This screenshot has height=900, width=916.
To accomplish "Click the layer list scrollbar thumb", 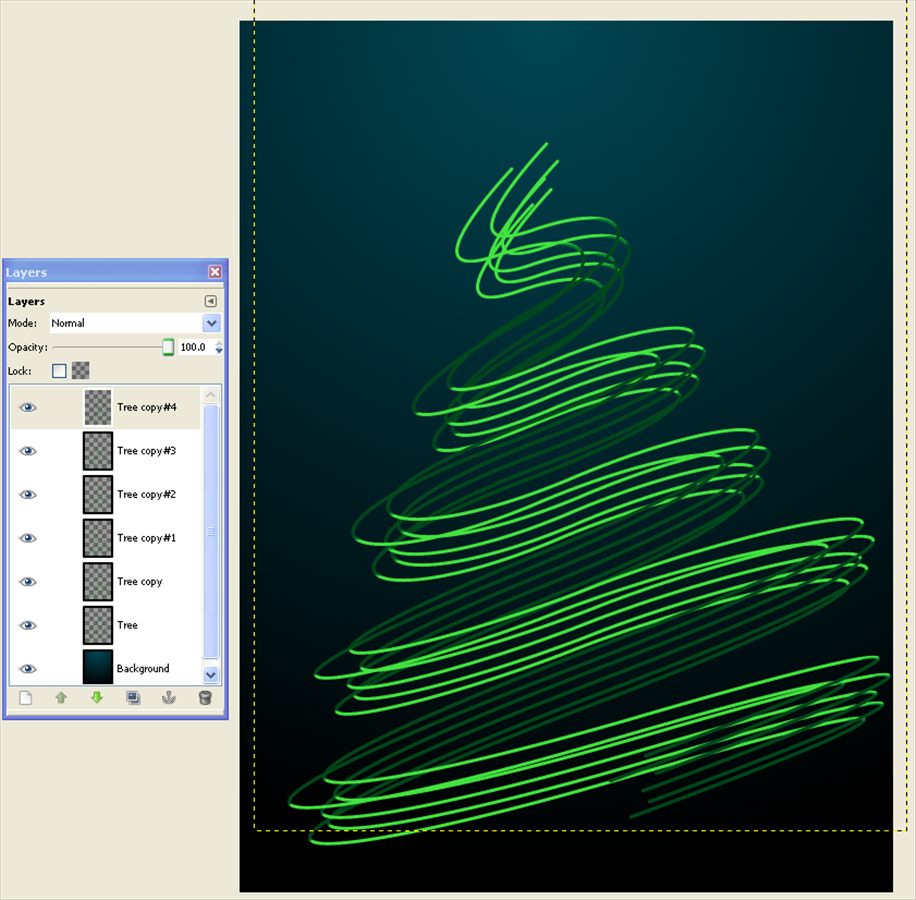I will [x=211, y=530].
